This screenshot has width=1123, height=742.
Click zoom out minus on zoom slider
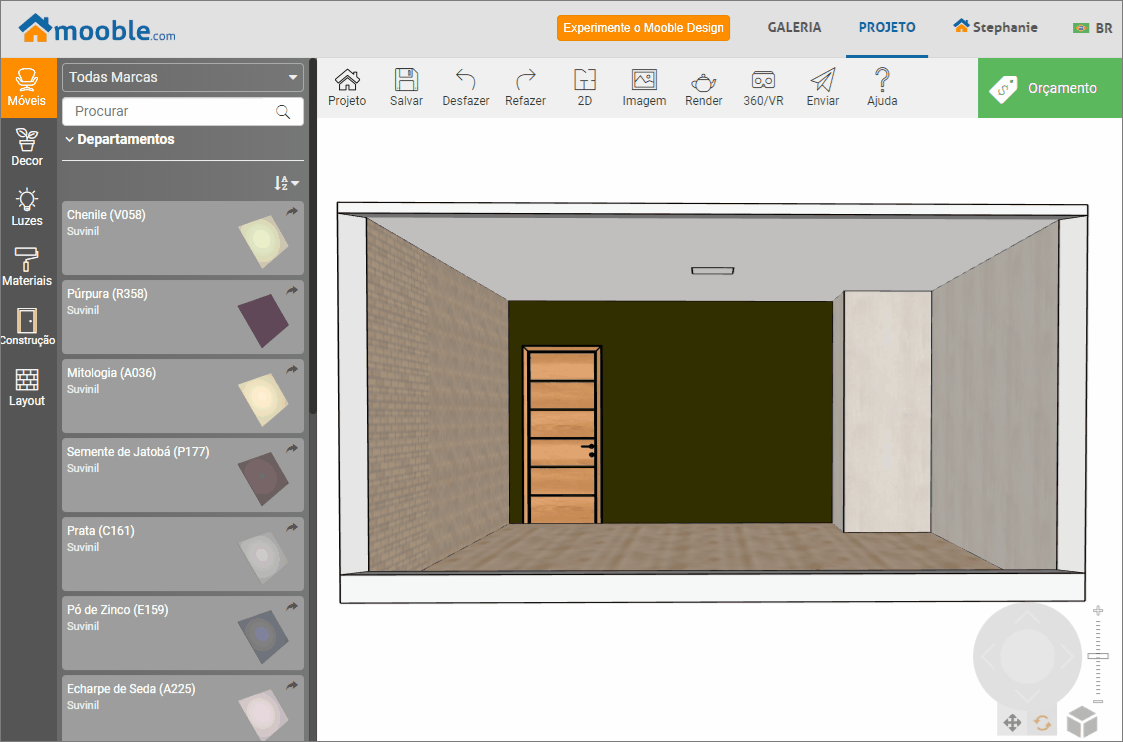click(x=1098, y=701)
